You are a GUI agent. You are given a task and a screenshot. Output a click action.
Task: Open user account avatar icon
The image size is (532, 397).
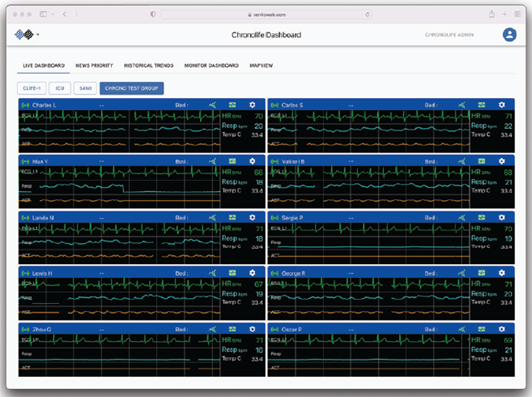coord(509,35)
